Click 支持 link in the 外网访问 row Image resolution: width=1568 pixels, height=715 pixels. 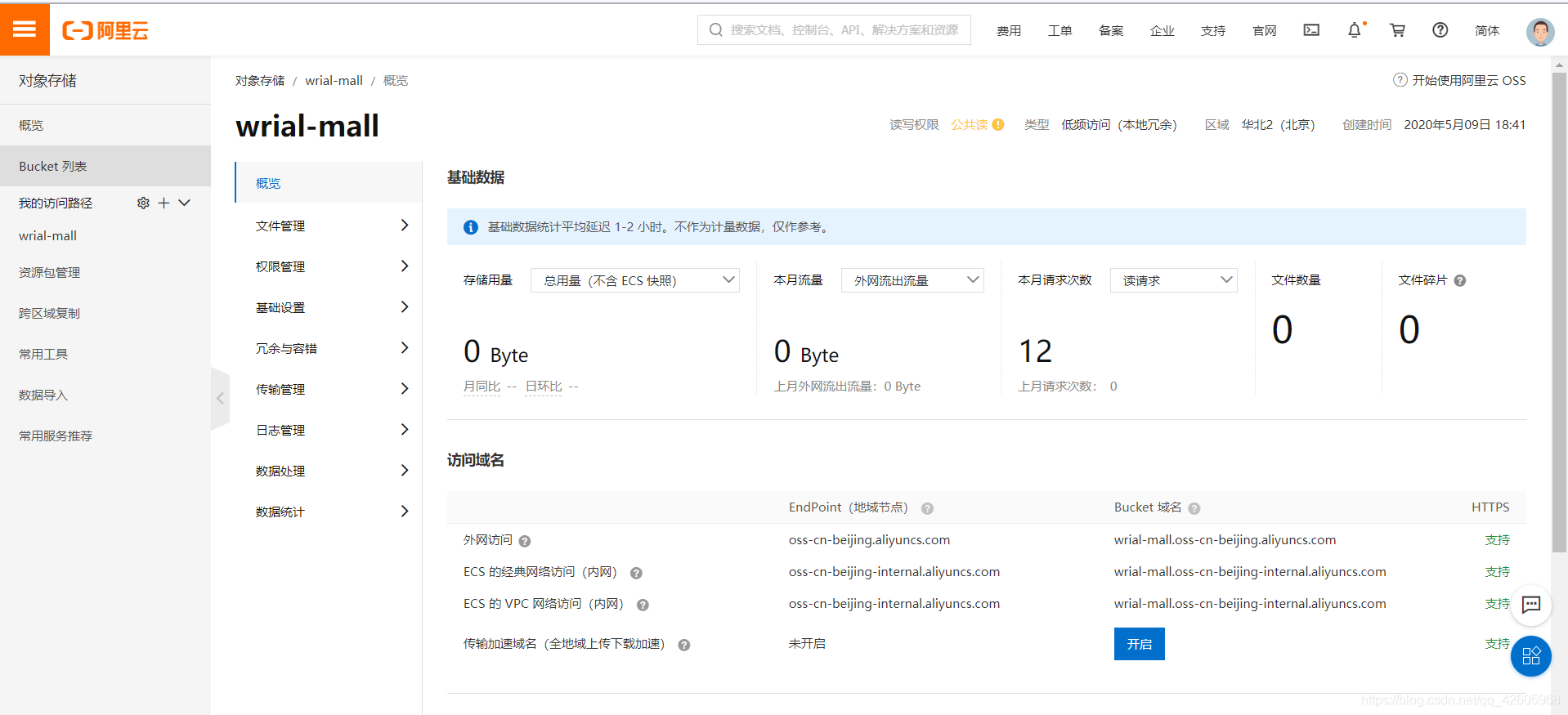1497,540
